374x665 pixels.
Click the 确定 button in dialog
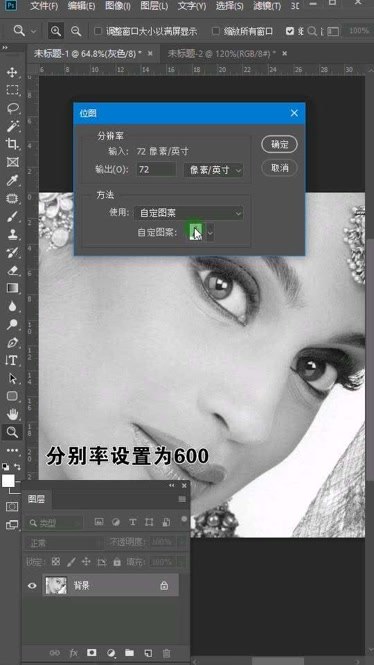coord(279,144)
